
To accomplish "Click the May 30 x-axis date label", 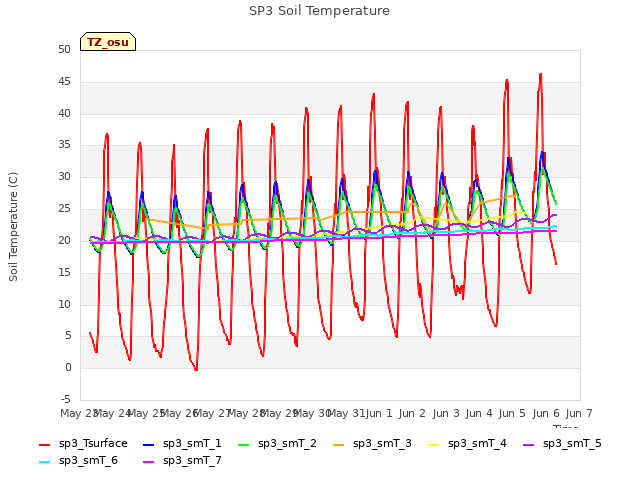I will pos(312,413).
